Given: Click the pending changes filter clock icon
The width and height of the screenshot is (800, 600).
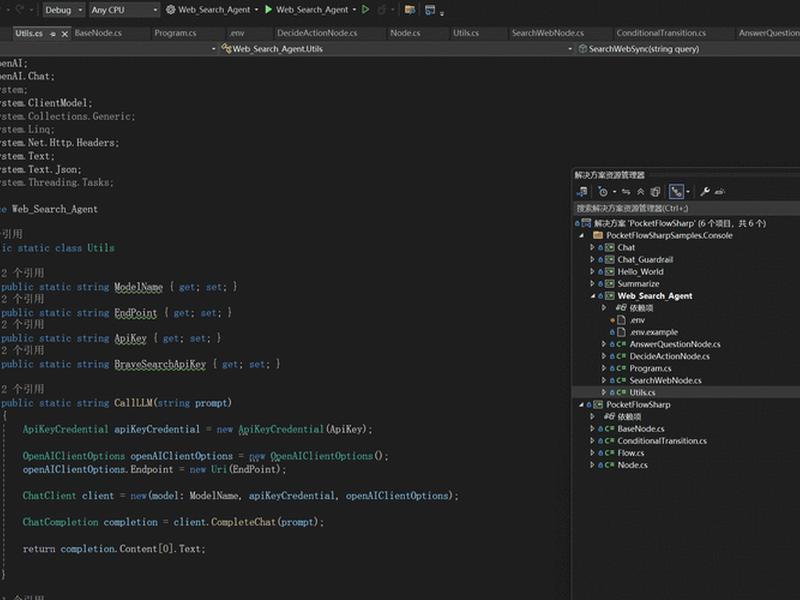Looking at the screenshot, I should coord(603,192).
